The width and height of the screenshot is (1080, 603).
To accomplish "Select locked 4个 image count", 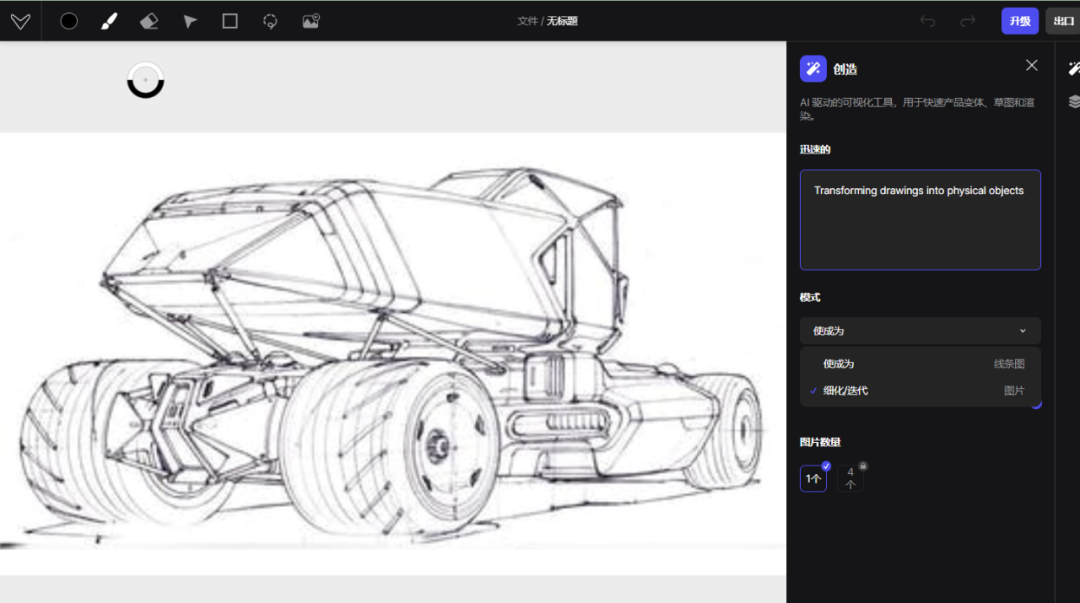I will tap(851, 478).
